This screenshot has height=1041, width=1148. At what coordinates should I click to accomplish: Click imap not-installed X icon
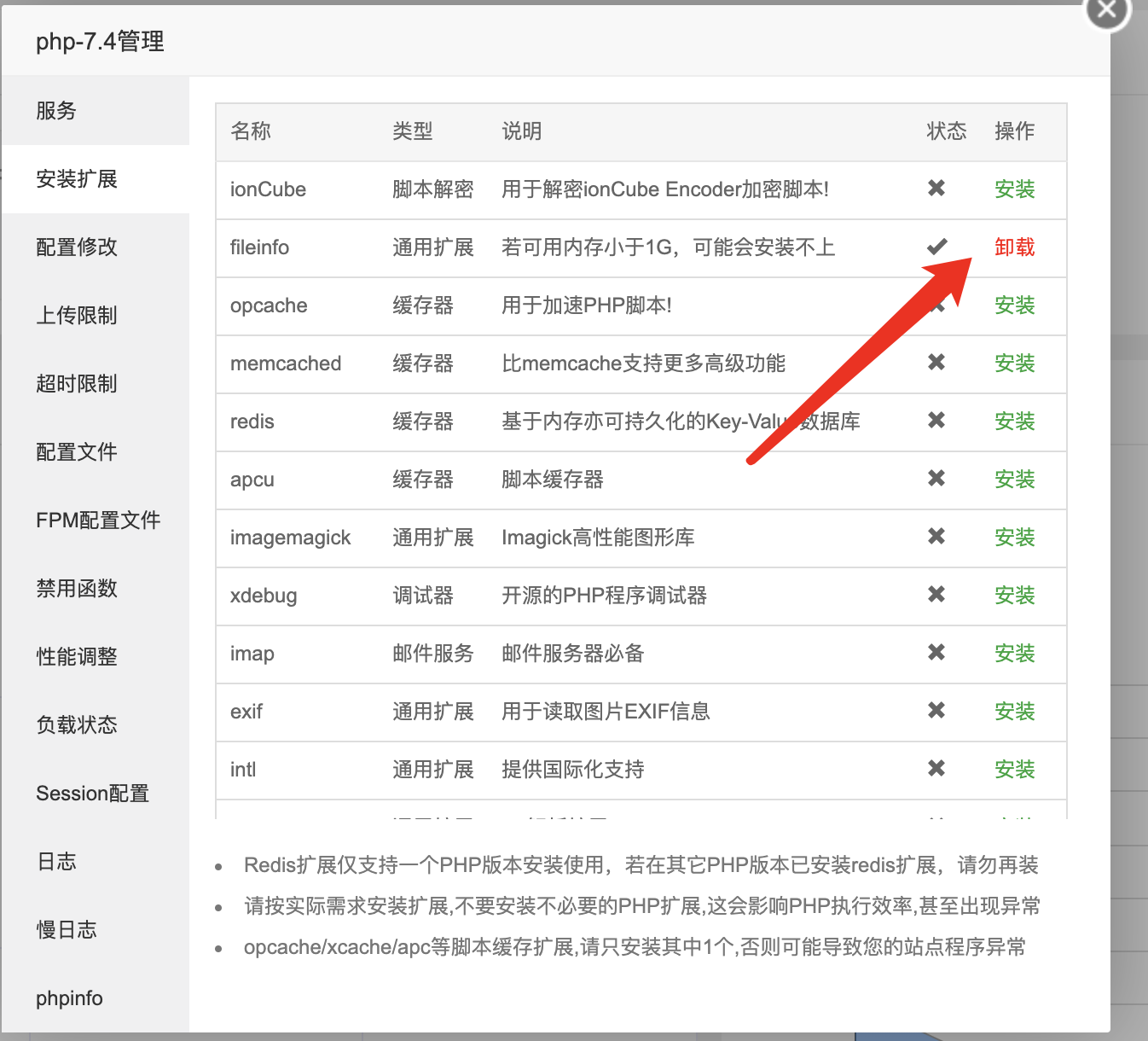click(x=936, y=652)
